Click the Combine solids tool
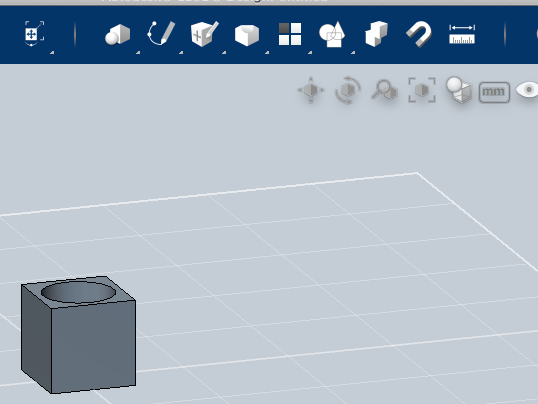The image size is (538, 404). [x=376, y=34]
